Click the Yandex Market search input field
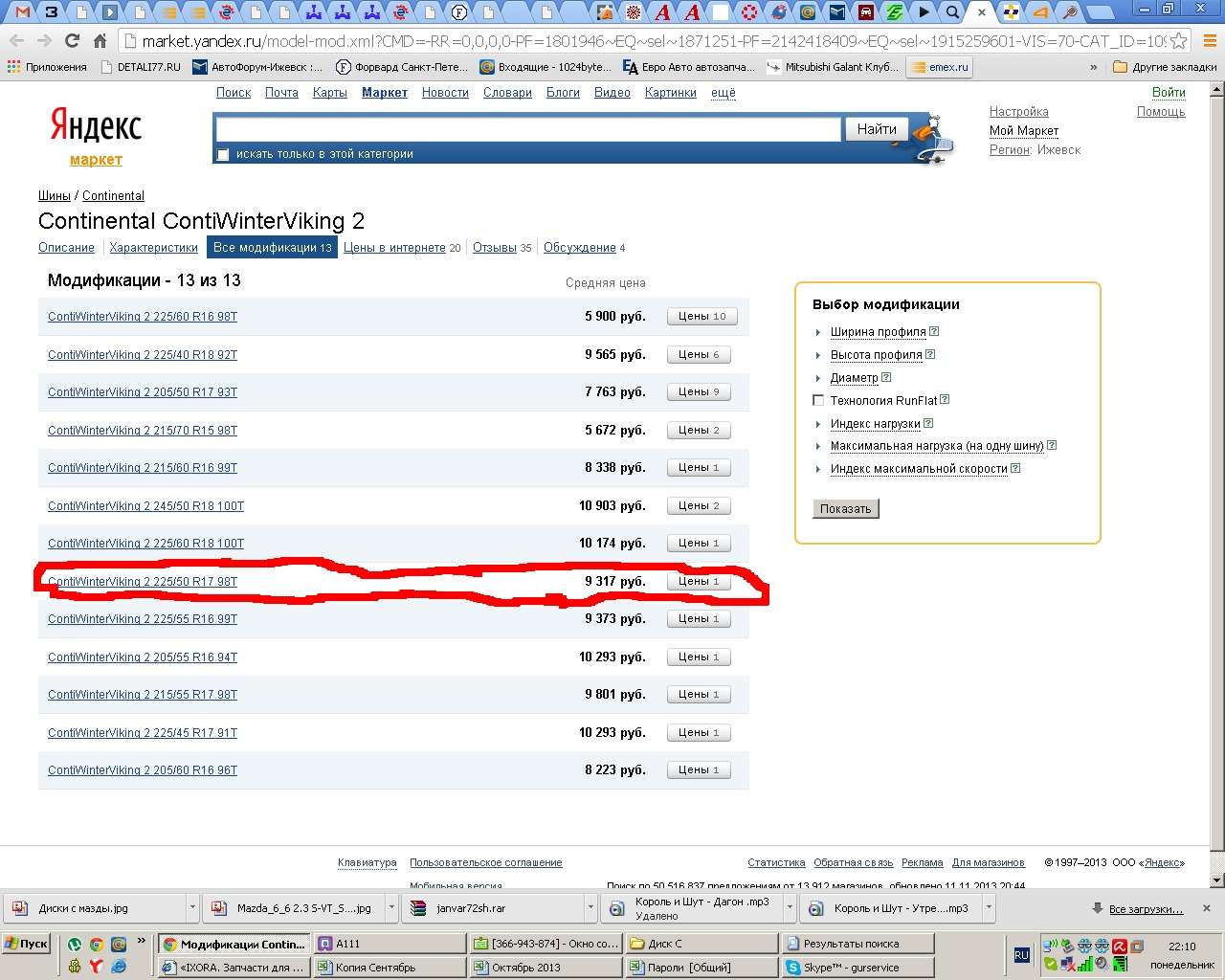 click(528, 129)
